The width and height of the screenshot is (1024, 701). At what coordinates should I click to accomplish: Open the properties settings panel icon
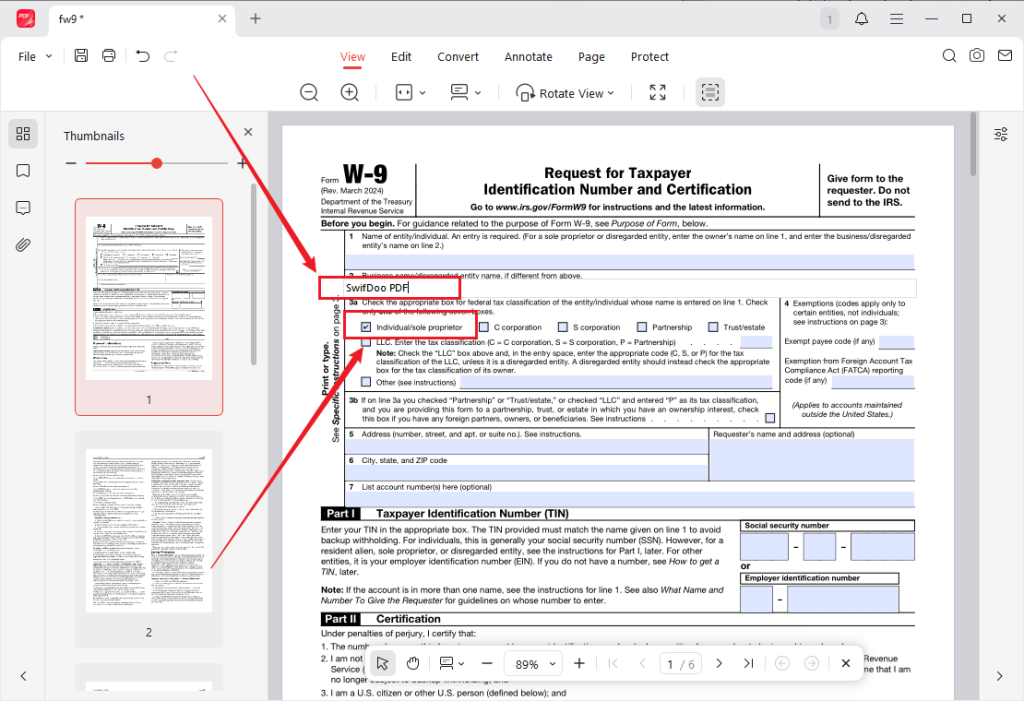coord(1000,135)
